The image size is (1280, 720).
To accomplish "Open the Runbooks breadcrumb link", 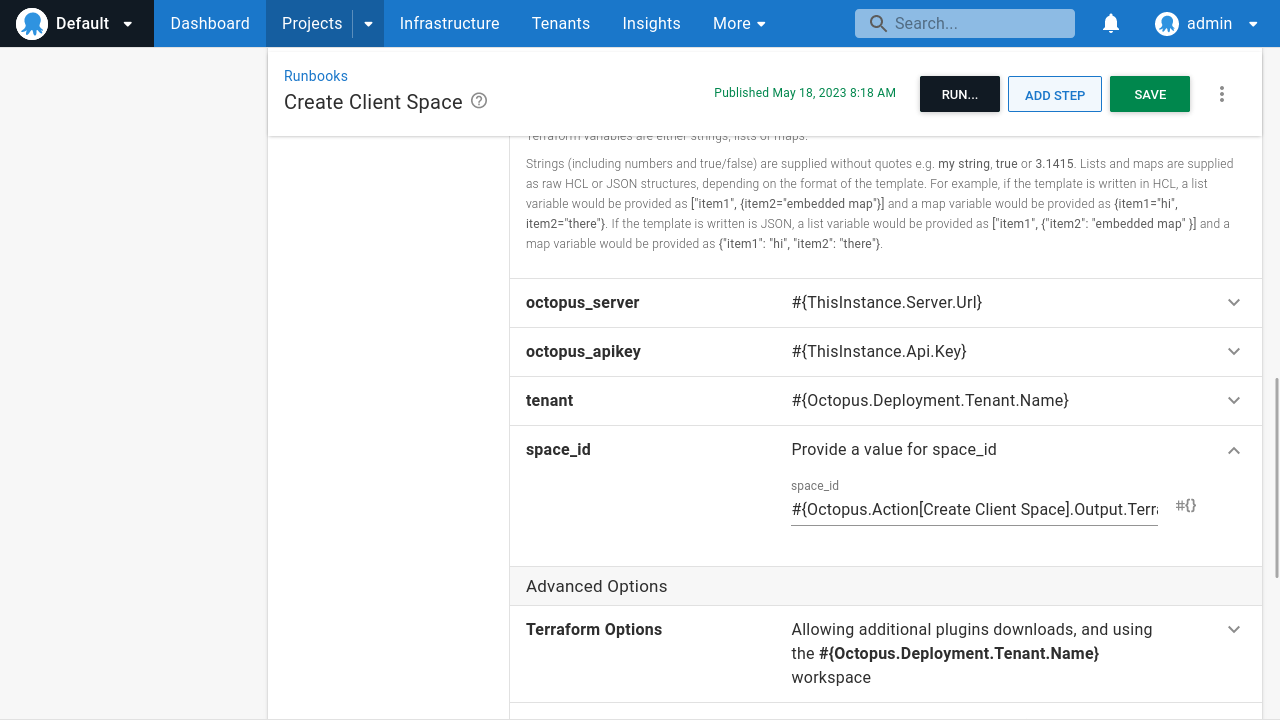I will 315,76.
